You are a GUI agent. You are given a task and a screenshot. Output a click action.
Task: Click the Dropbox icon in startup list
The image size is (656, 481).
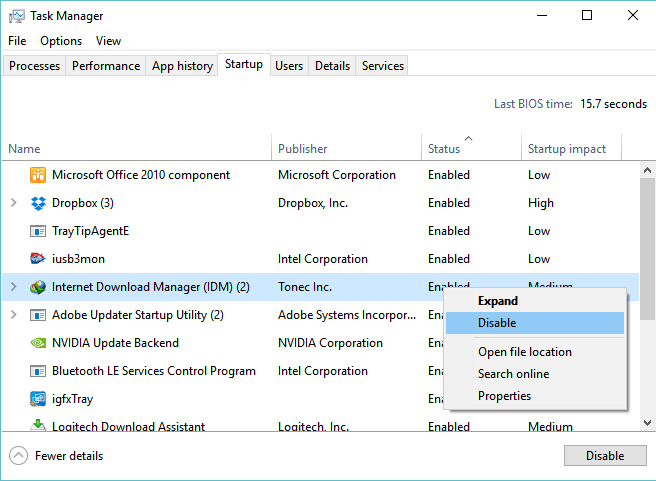pyautogui.click(x=38, y=203)
